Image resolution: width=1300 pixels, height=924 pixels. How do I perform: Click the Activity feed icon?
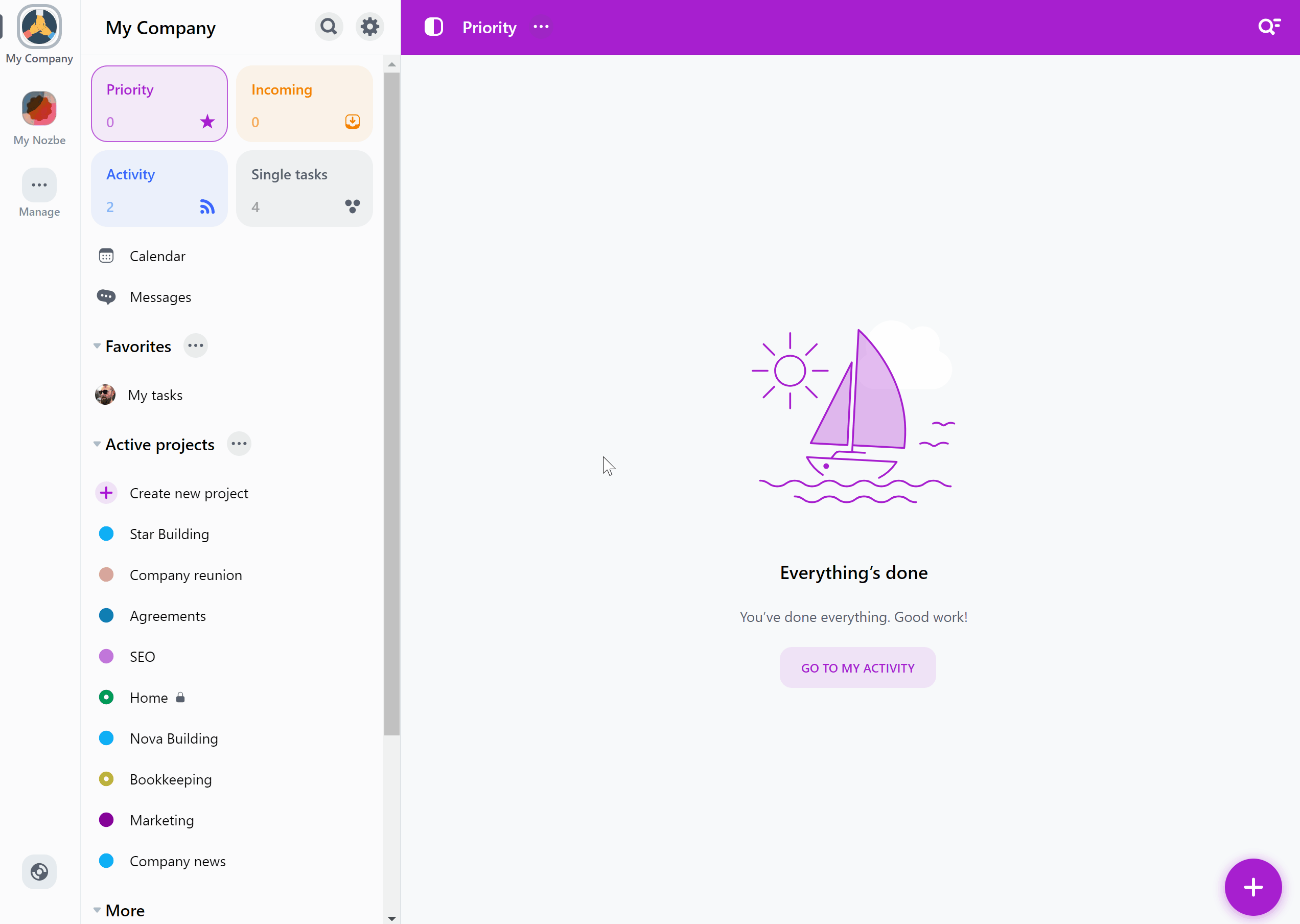coord(208,207)
